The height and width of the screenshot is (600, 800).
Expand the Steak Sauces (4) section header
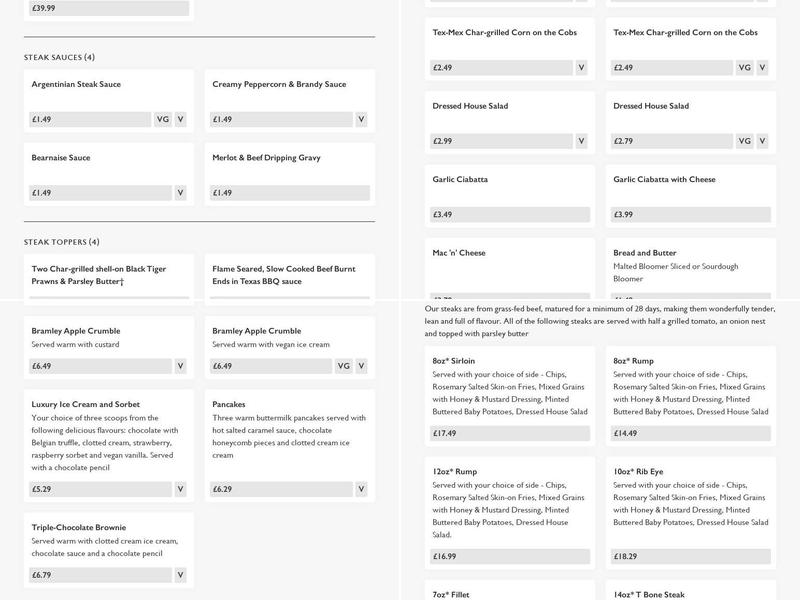60,57
